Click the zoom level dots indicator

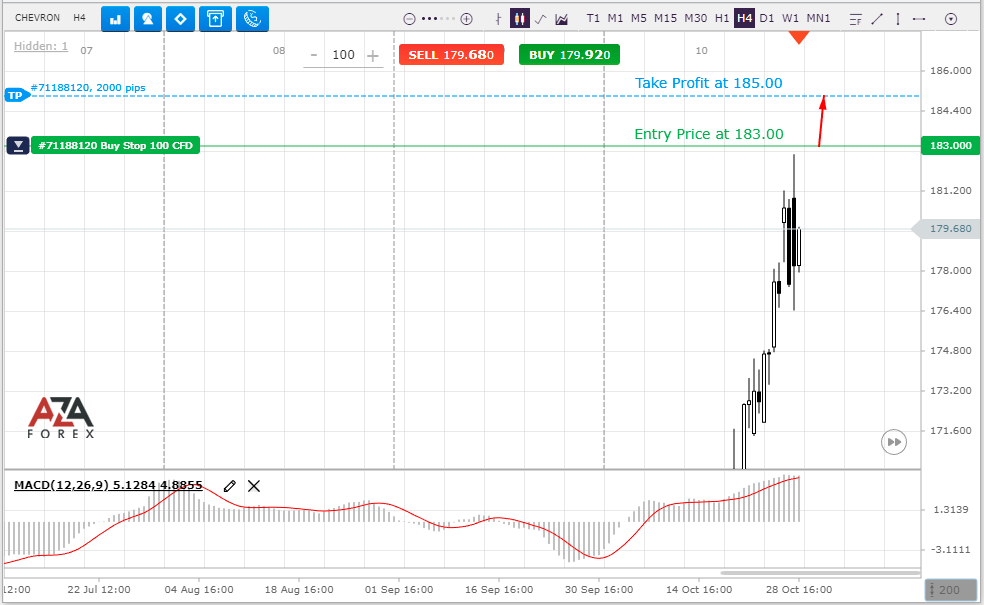pyautogui.click(x=438, y=19)
